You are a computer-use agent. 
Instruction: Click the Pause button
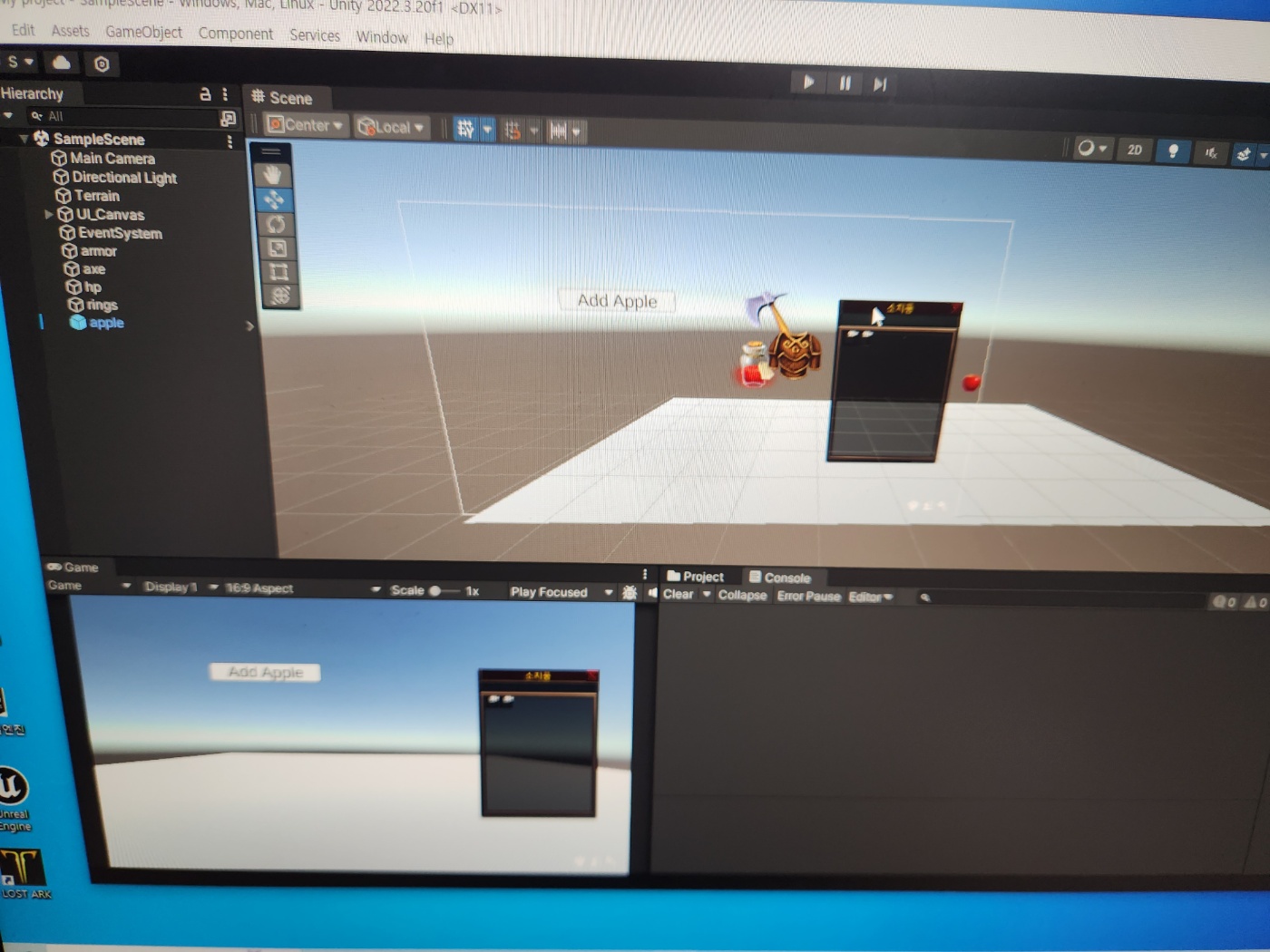pos(845,83)
